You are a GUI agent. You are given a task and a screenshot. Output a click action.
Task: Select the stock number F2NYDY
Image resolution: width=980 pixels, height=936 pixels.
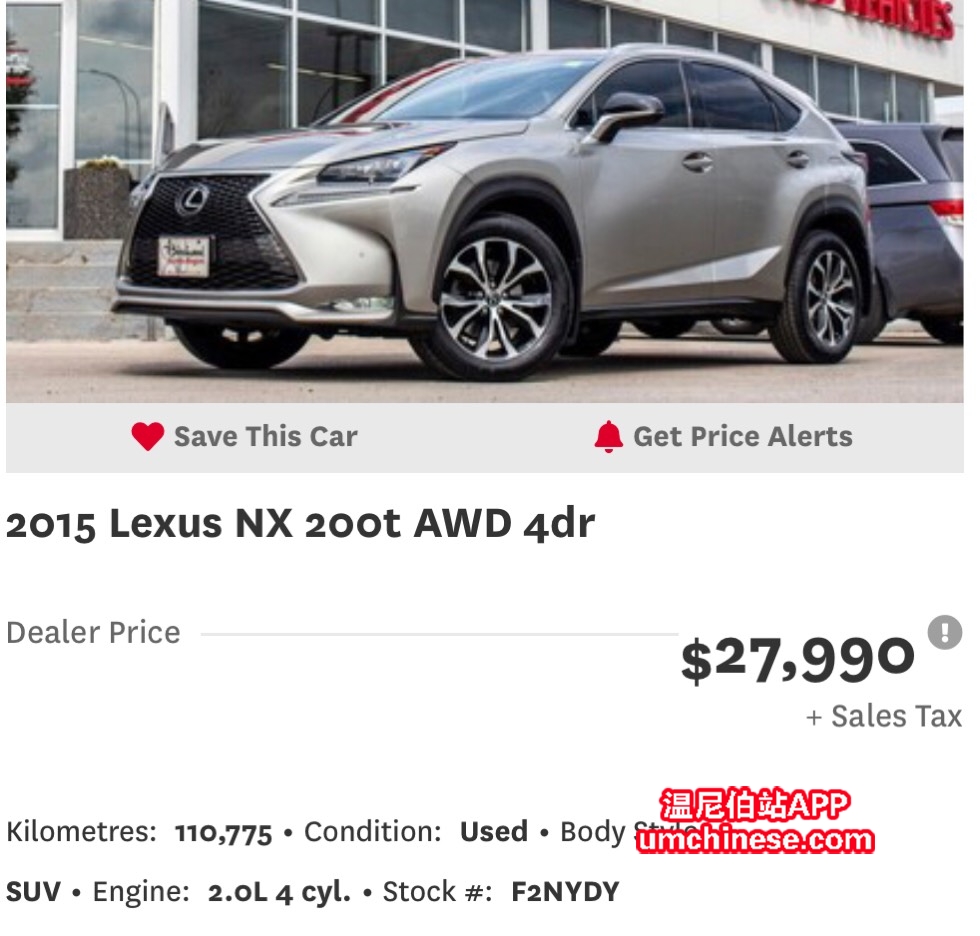pyautogui.click(x=565, y=892)
